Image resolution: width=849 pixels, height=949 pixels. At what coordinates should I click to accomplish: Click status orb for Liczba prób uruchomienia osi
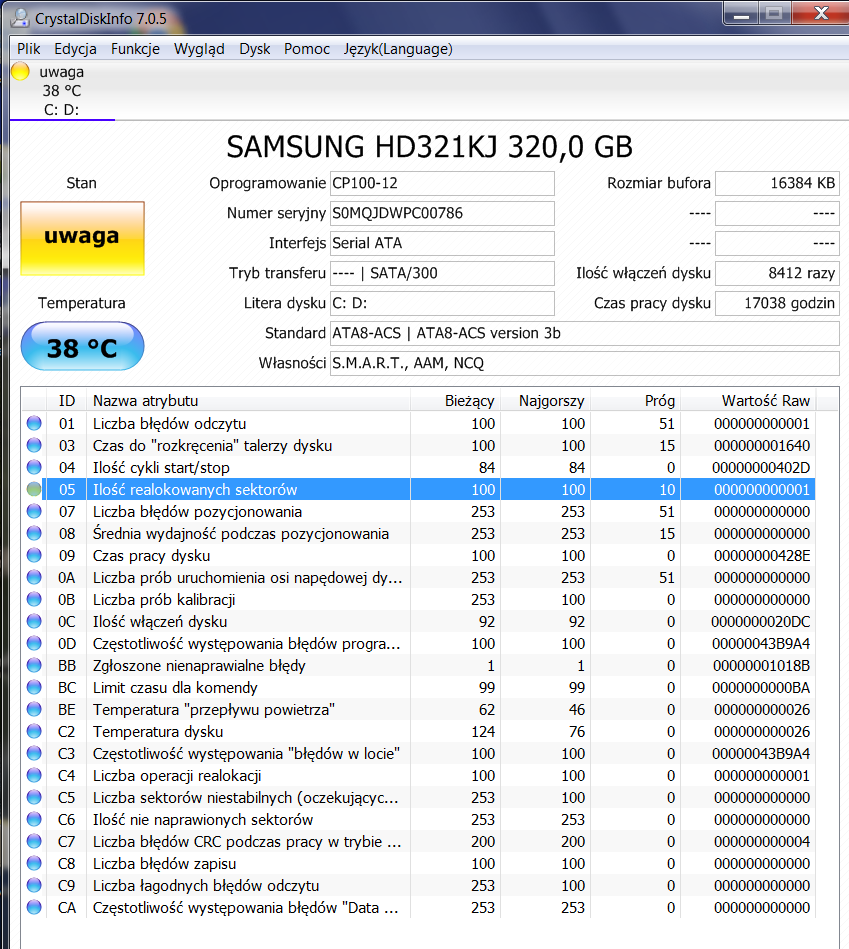pyautogui.click(x=34, y=577)
